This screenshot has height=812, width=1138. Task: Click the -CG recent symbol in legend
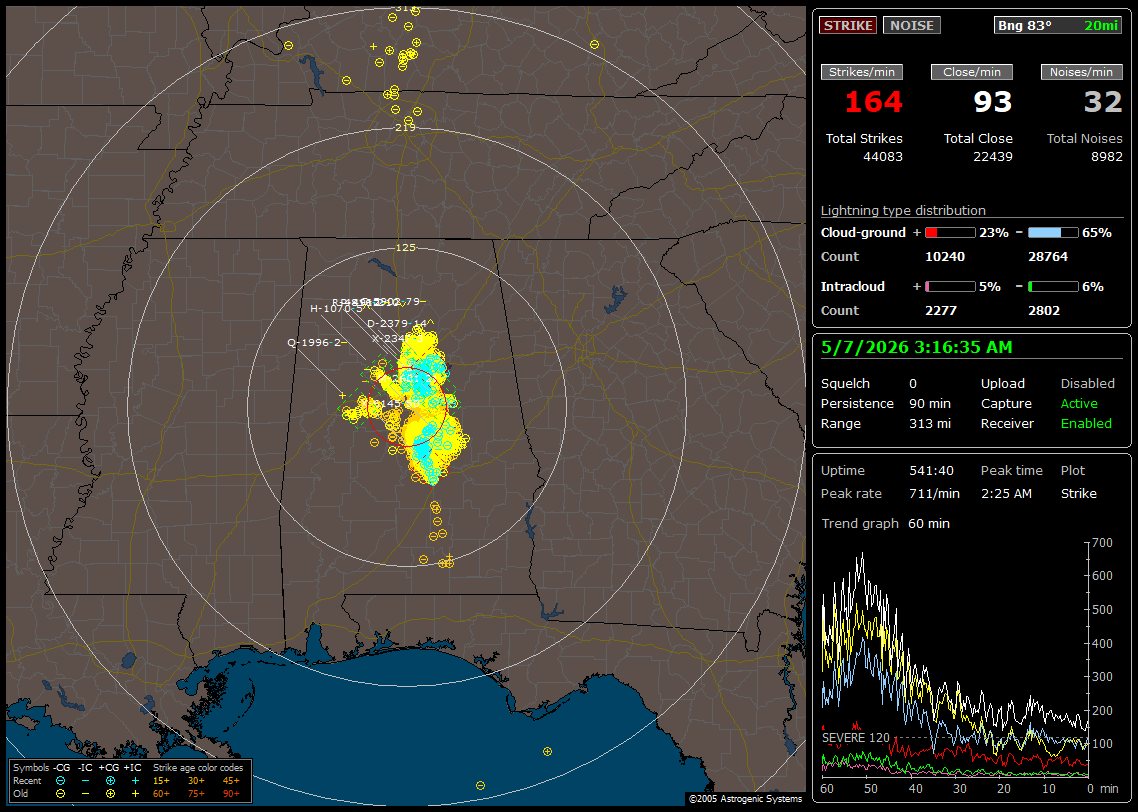[60, 781]
